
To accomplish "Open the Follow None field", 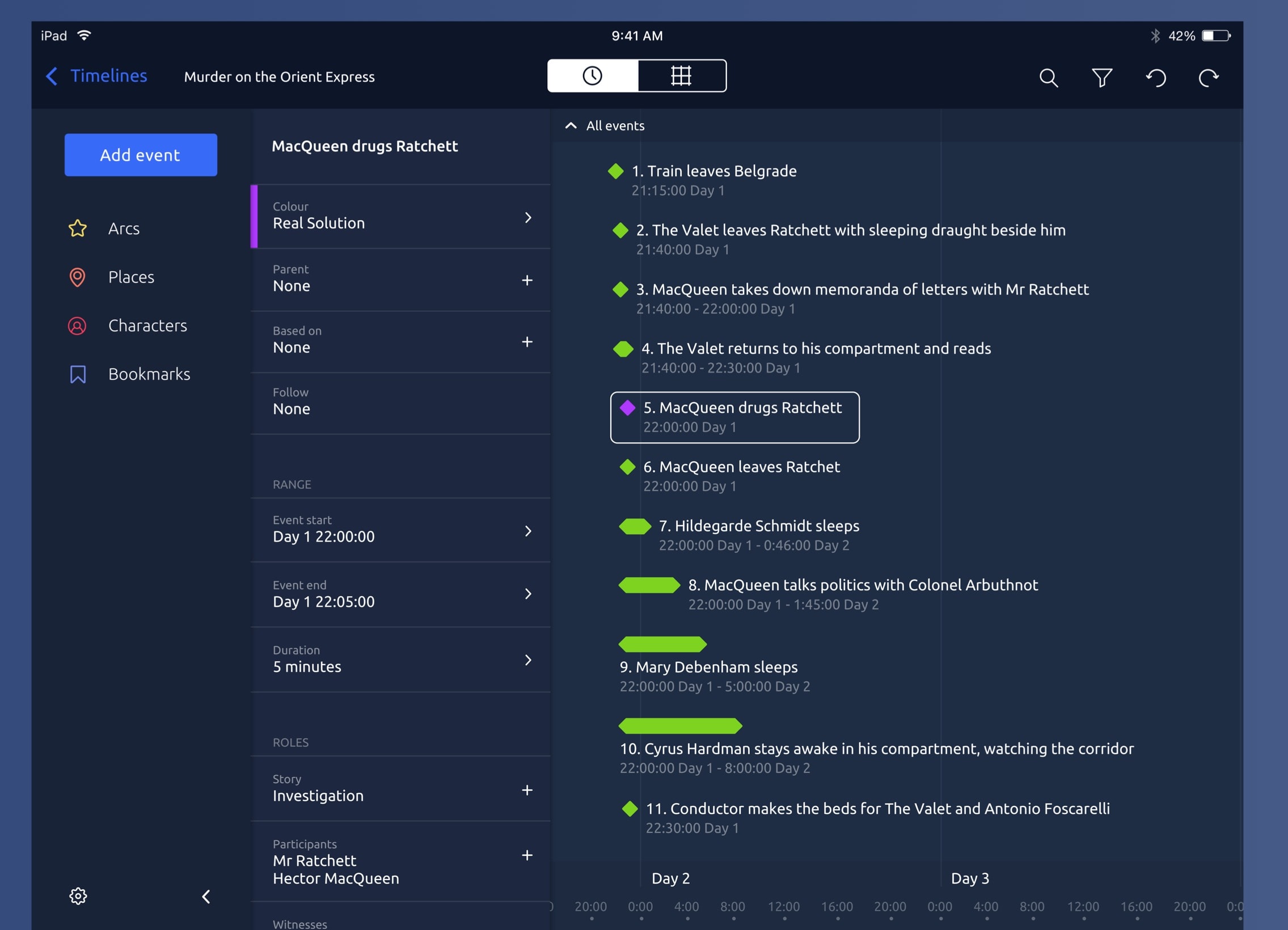I will point(400,404).
